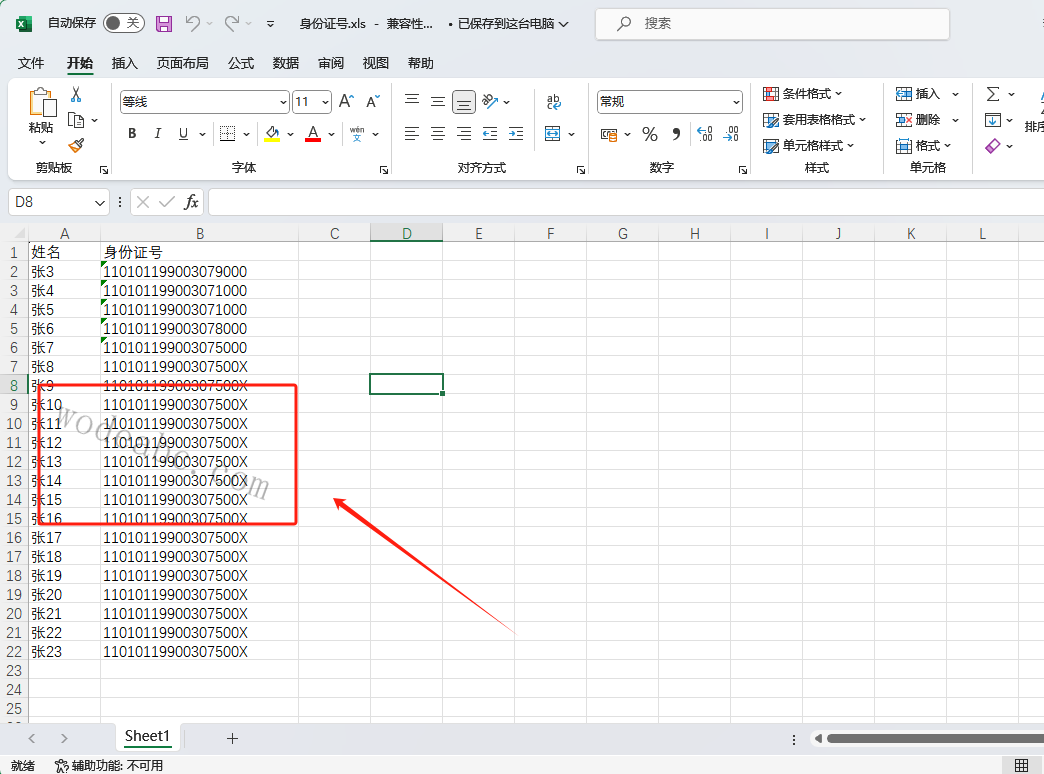The width and height of the screenshot is (1044, 774).
Task: Click the Wrap Text icon
Action: (x=553, y=101)
